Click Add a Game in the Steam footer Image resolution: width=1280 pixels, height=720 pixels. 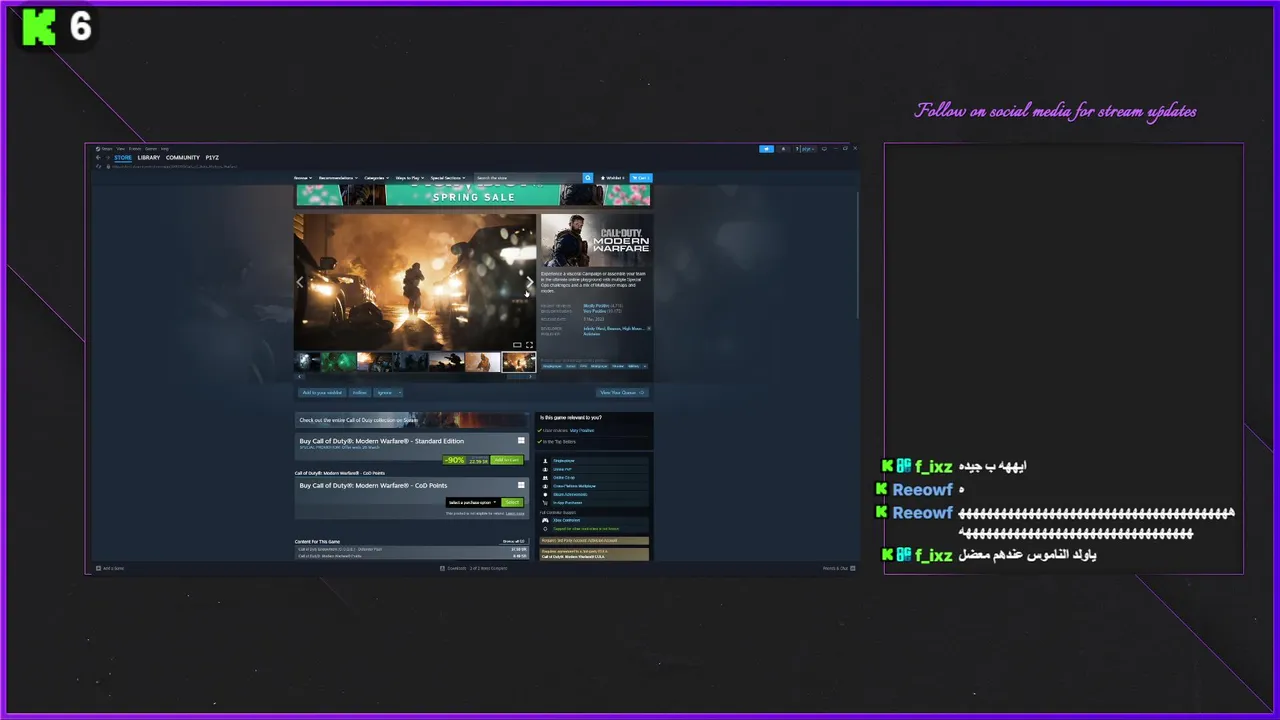pyautogui.click(x=110, y=568)
